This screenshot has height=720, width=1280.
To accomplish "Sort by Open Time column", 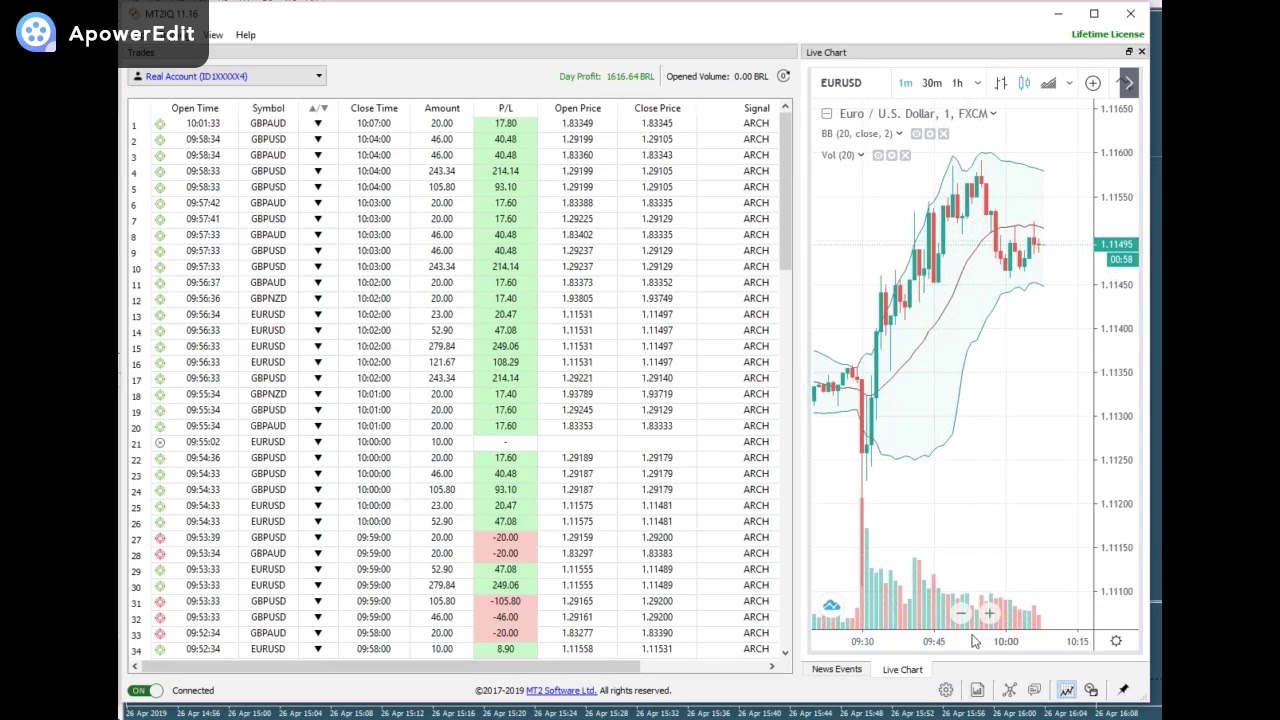I will pyautogui.click(x=195, y=108).
